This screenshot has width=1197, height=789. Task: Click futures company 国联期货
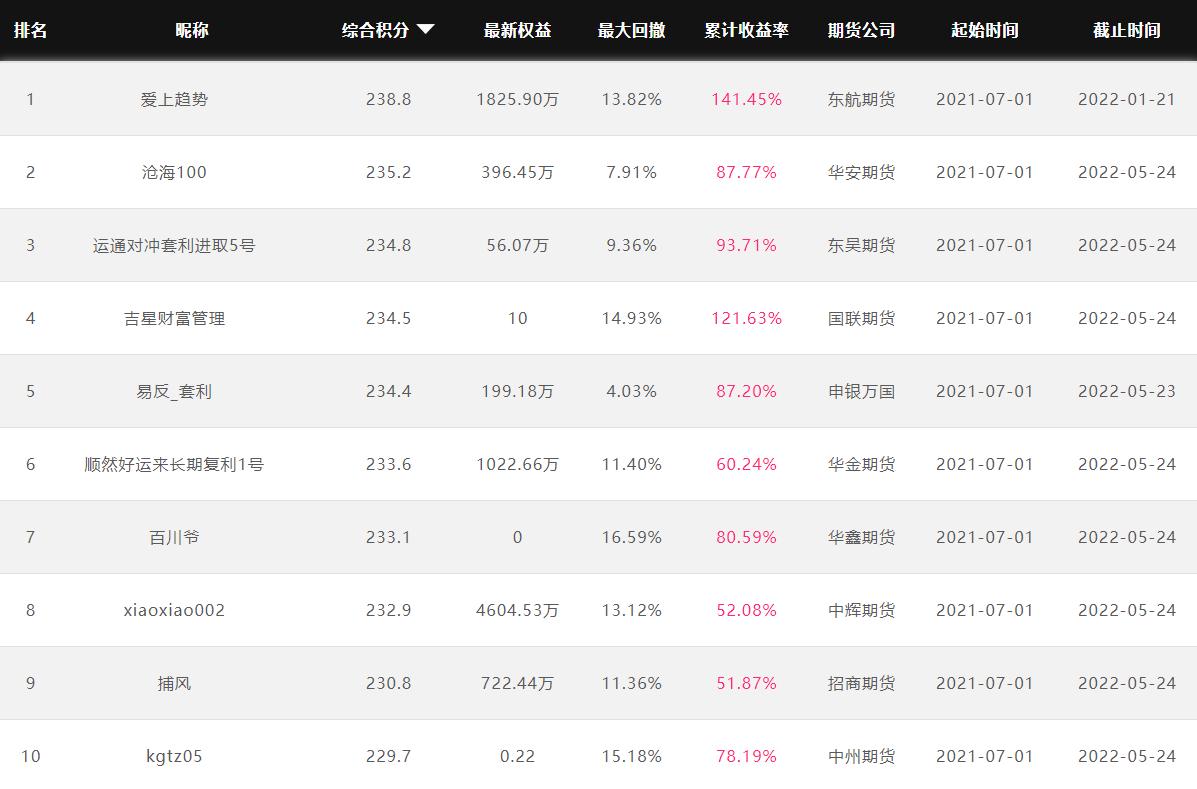pyautogui.click(x=861, y=318)
